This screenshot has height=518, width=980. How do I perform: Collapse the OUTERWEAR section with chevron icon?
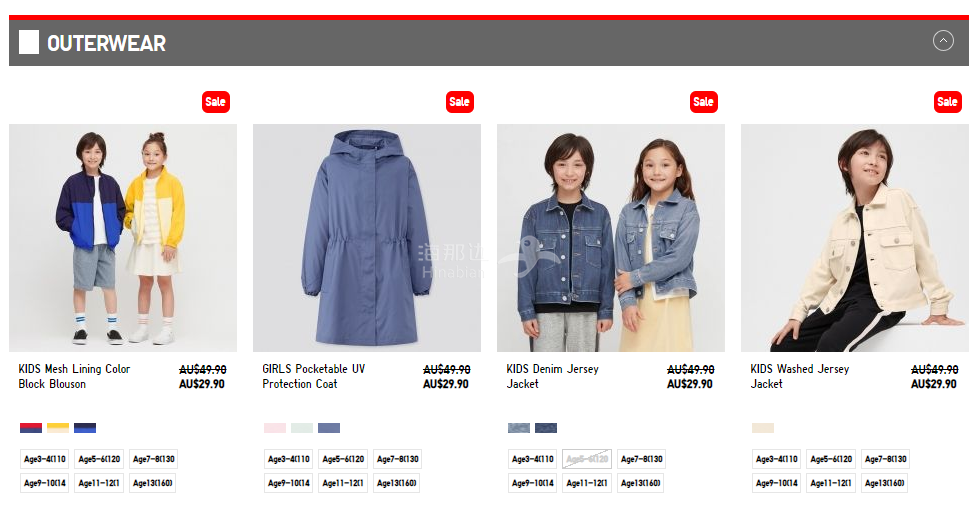click(x=942, y=41)
